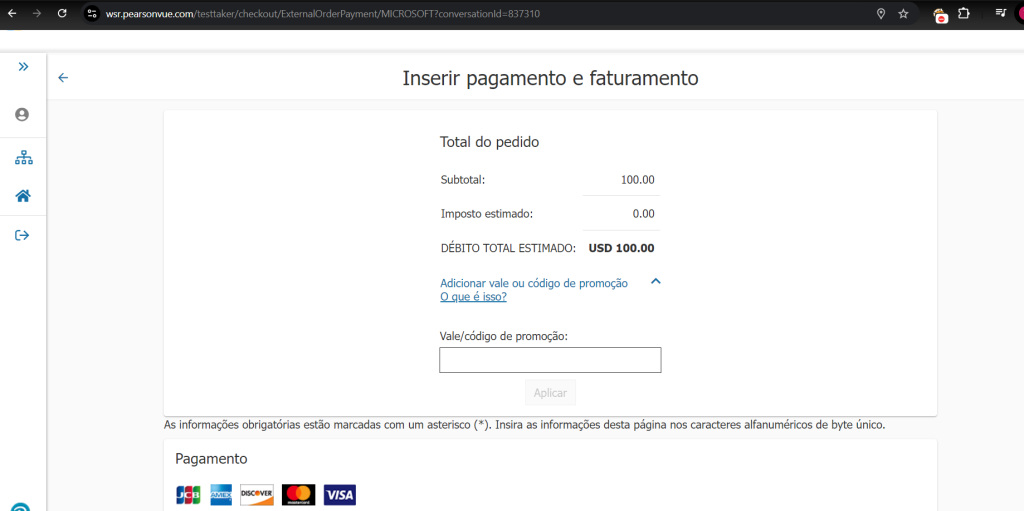Open the media control icon in browser toolbar

pyautogui.click(x=1000, y=14)
